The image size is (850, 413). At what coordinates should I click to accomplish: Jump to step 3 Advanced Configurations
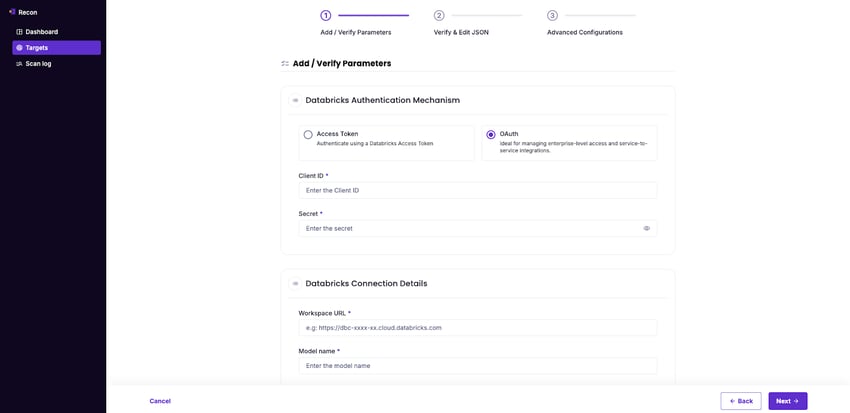click(552, 16)
